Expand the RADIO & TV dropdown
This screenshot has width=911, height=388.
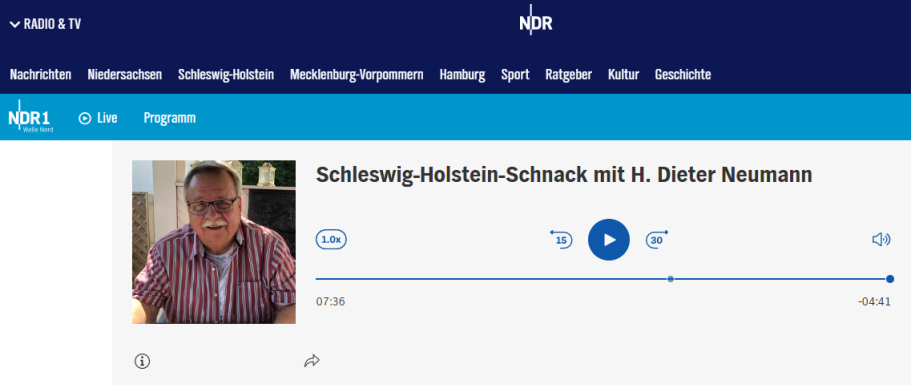(45, 24)
